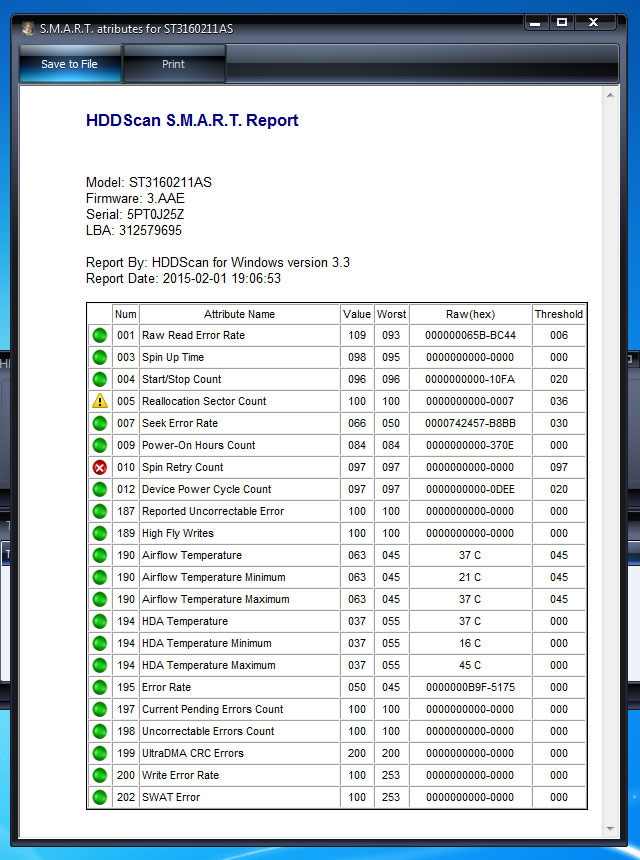
Task: Click red error icon for Spin Retry Count
Action: [100, 467]
